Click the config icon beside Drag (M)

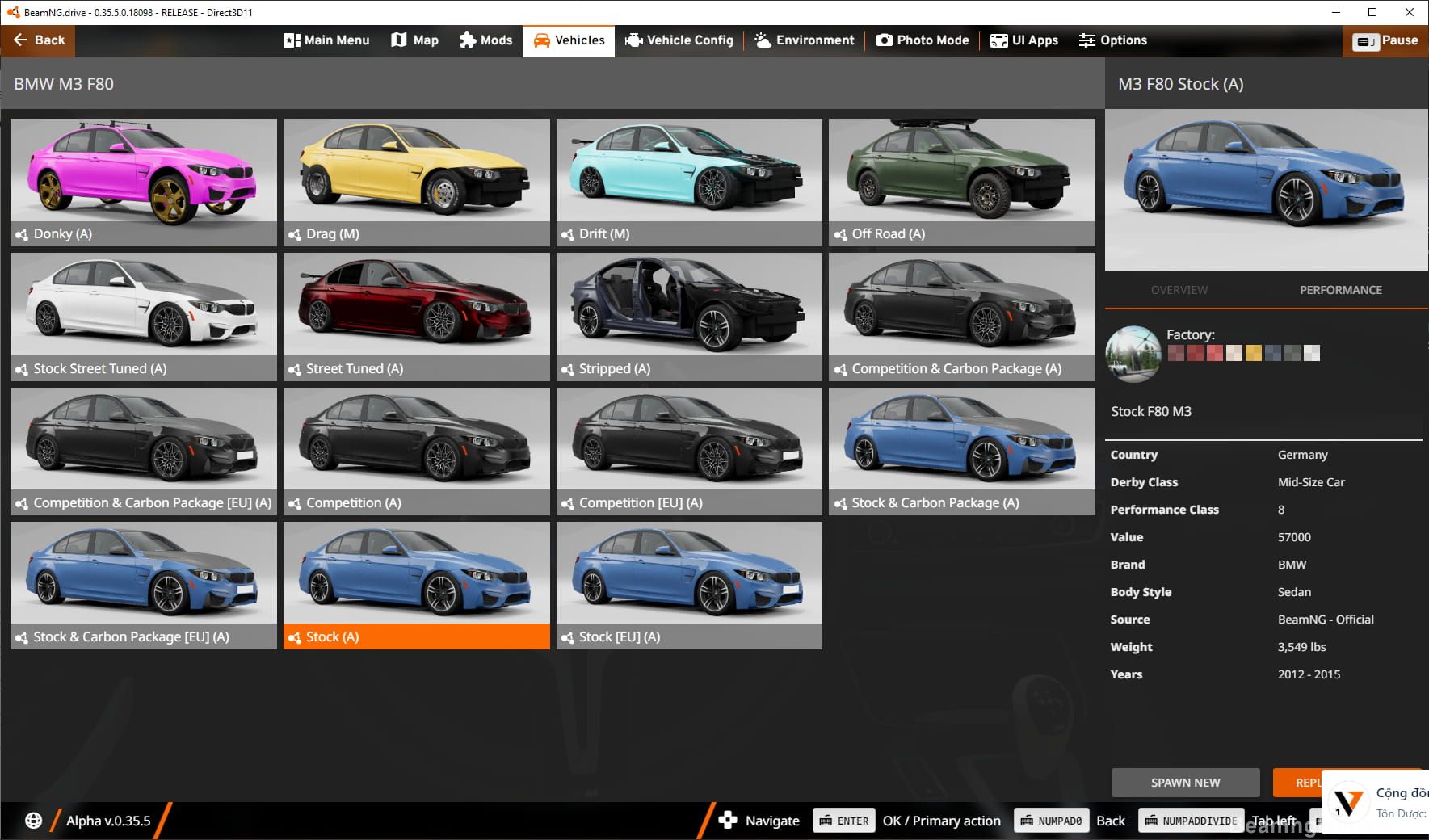coord(294,234)
